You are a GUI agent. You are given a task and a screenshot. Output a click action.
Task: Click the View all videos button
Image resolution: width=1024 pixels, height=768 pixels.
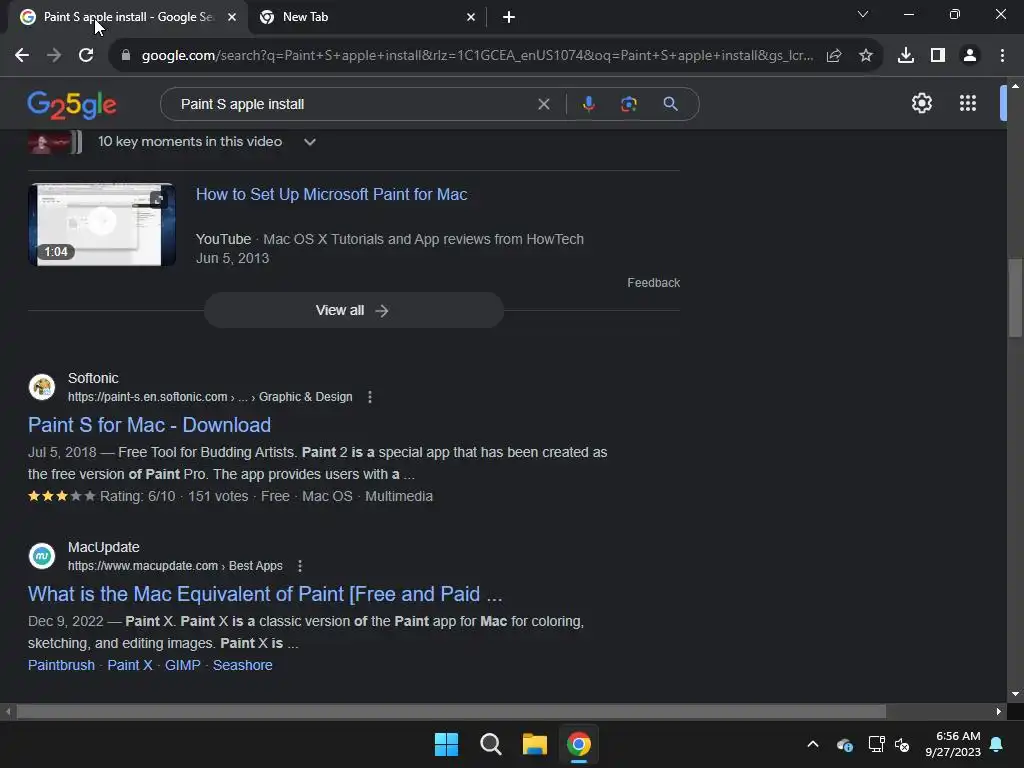point(354,310)
